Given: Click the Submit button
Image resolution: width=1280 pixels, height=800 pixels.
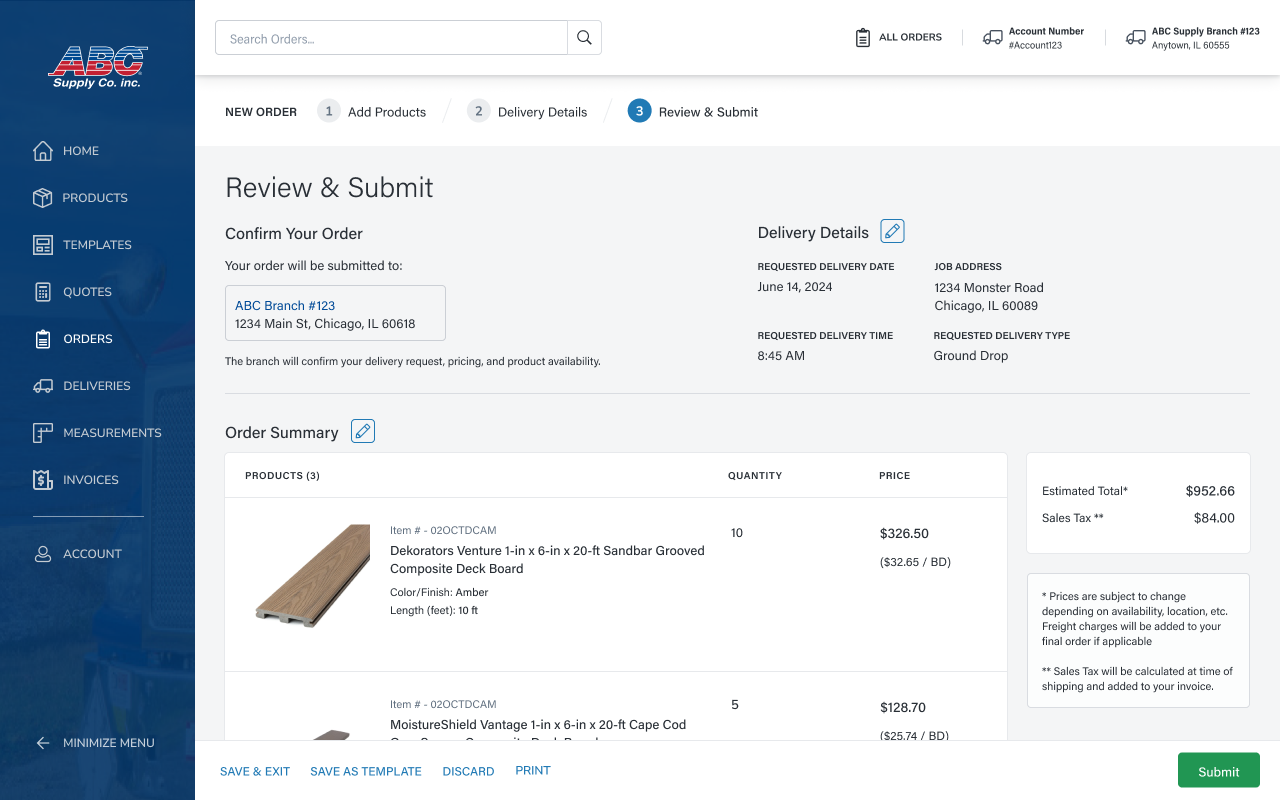Looking at the screenshot, I should pyautogui.click(x=1219, y=771).
